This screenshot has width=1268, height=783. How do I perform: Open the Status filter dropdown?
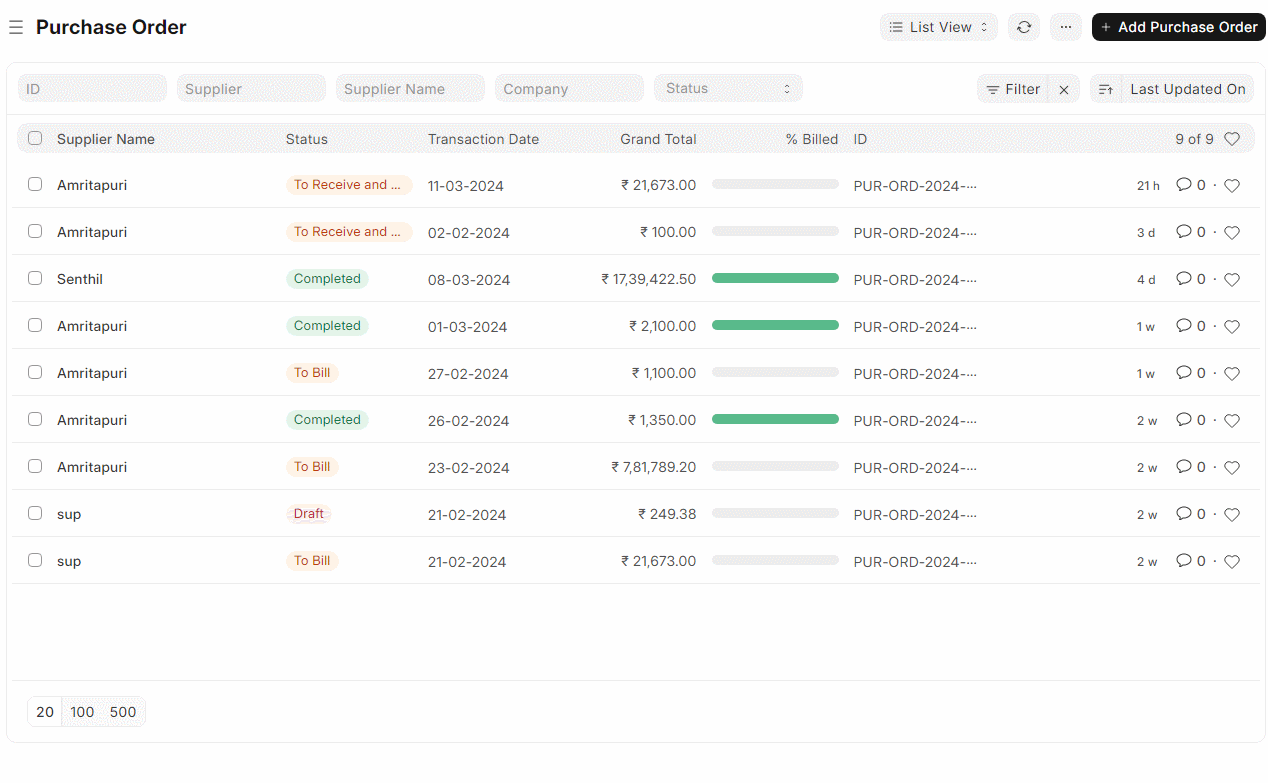tap(728, 88)
